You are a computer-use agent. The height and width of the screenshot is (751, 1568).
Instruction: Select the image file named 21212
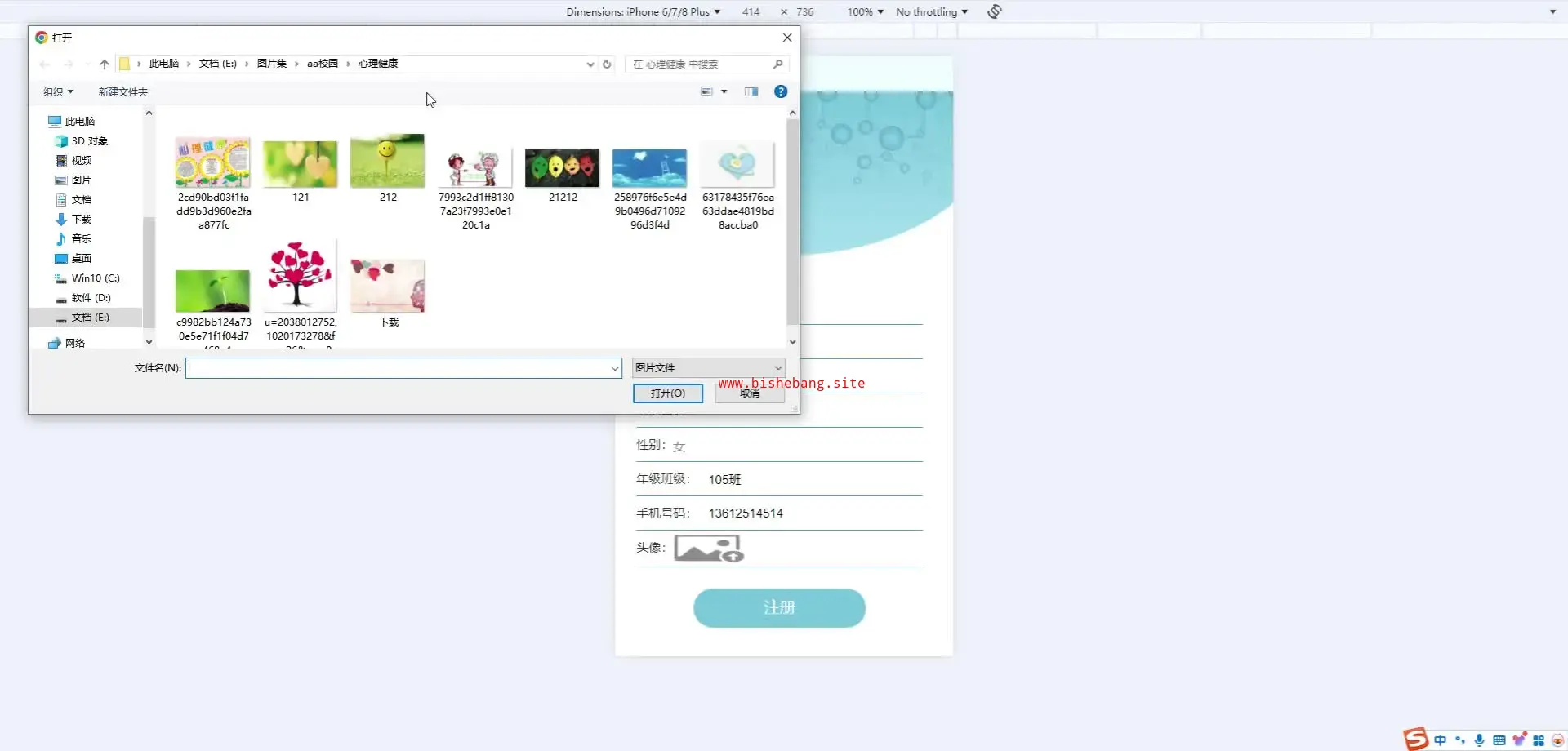pos(563,174)
